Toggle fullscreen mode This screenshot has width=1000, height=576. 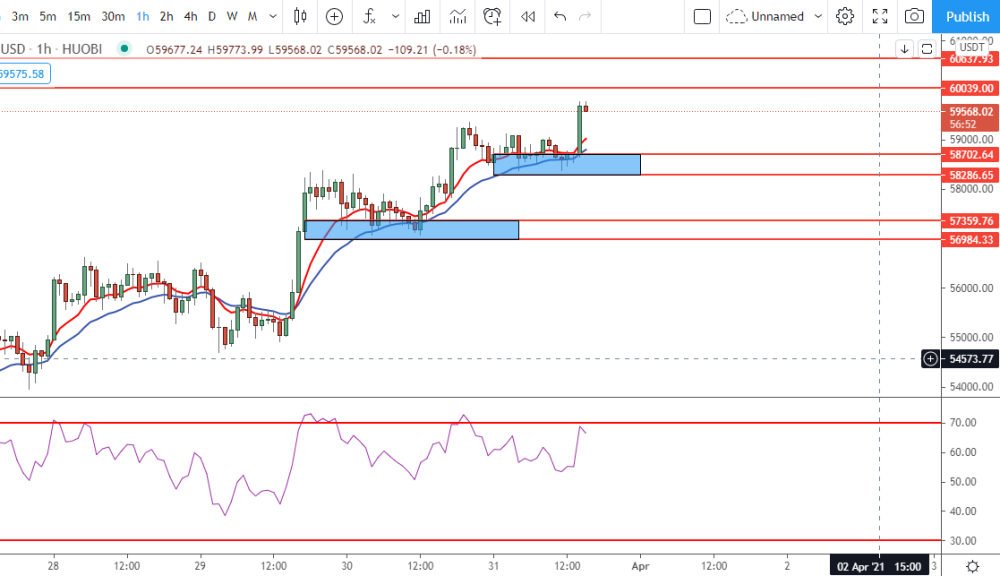[x=880, y=17]
